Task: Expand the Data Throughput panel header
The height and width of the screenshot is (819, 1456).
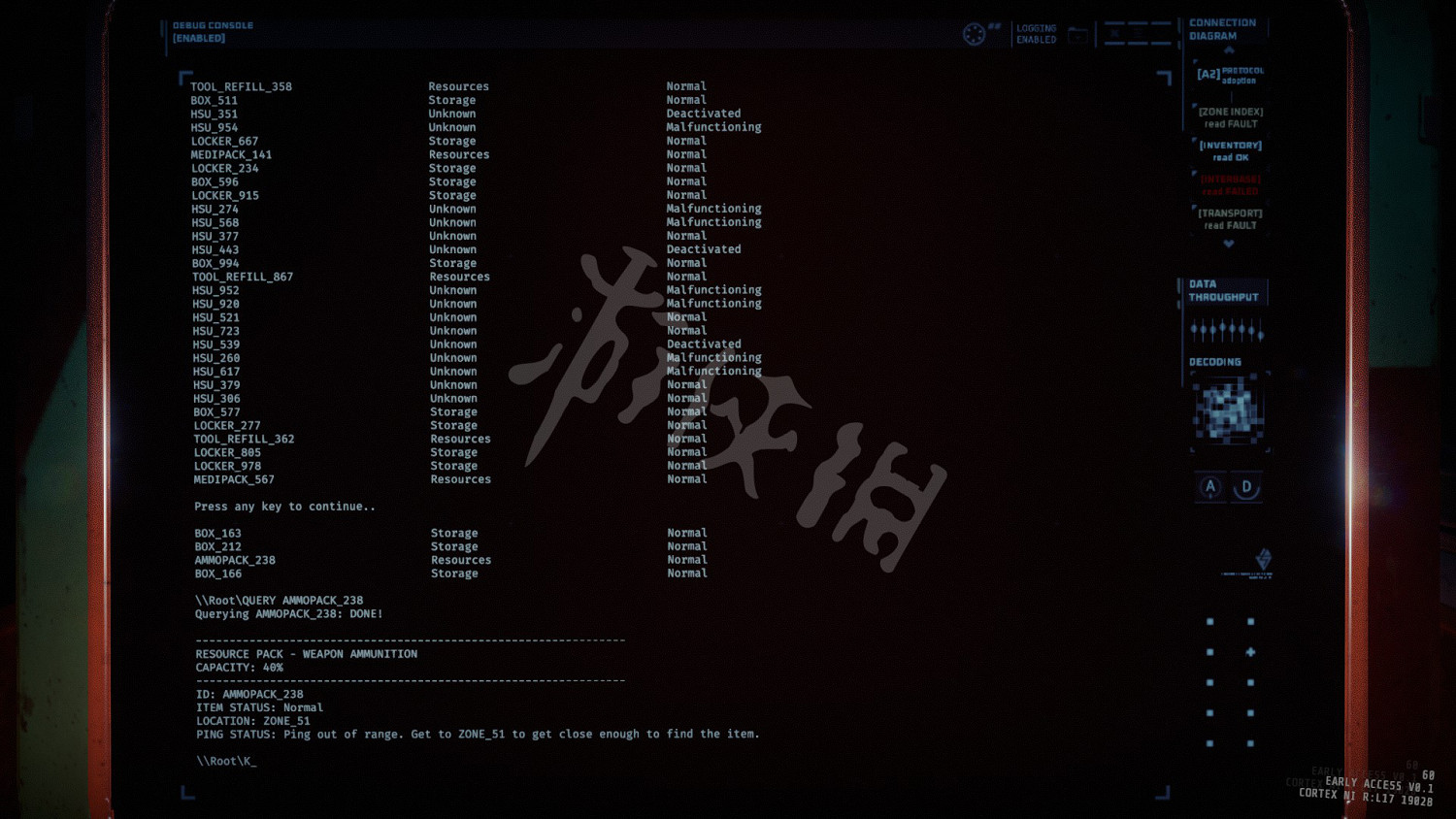Action: point(1223,291)
